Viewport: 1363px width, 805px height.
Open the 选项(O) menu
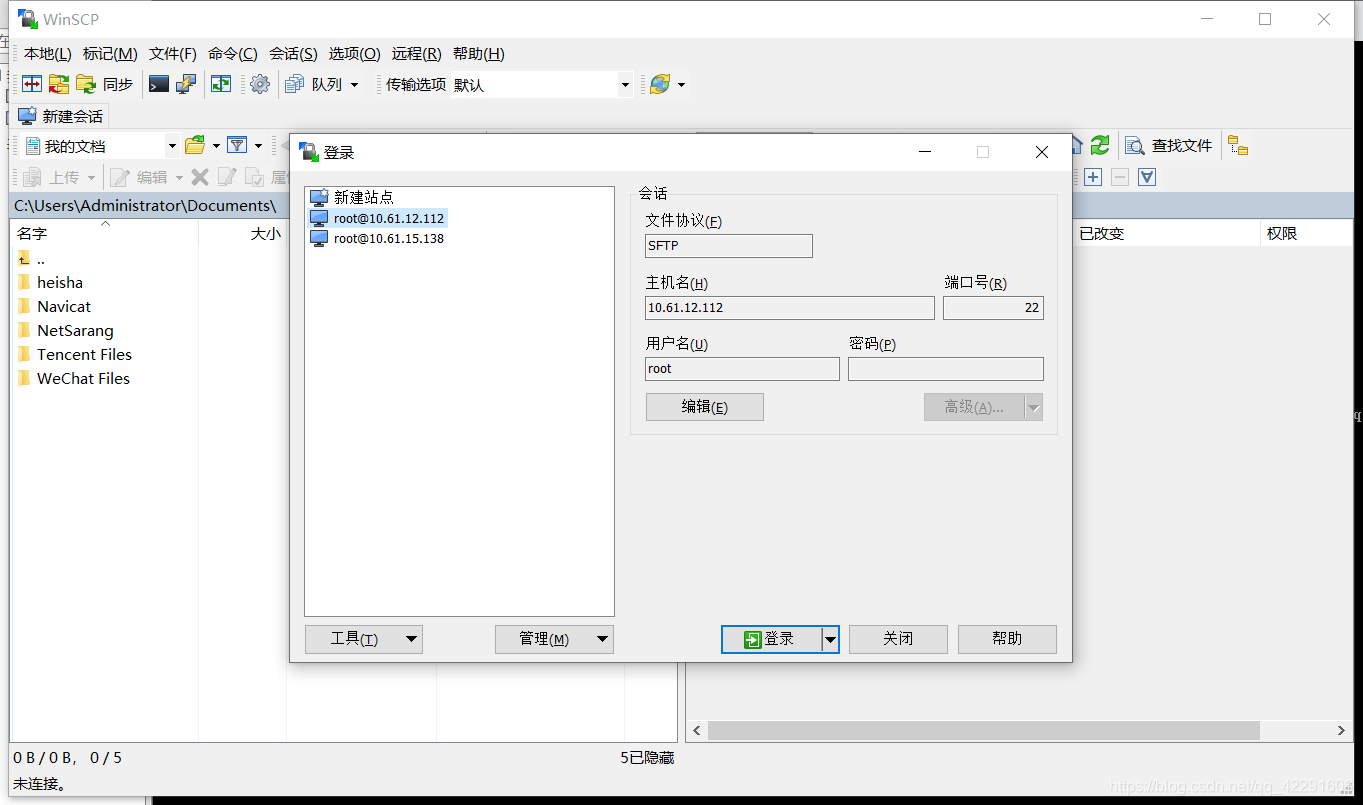355,54
